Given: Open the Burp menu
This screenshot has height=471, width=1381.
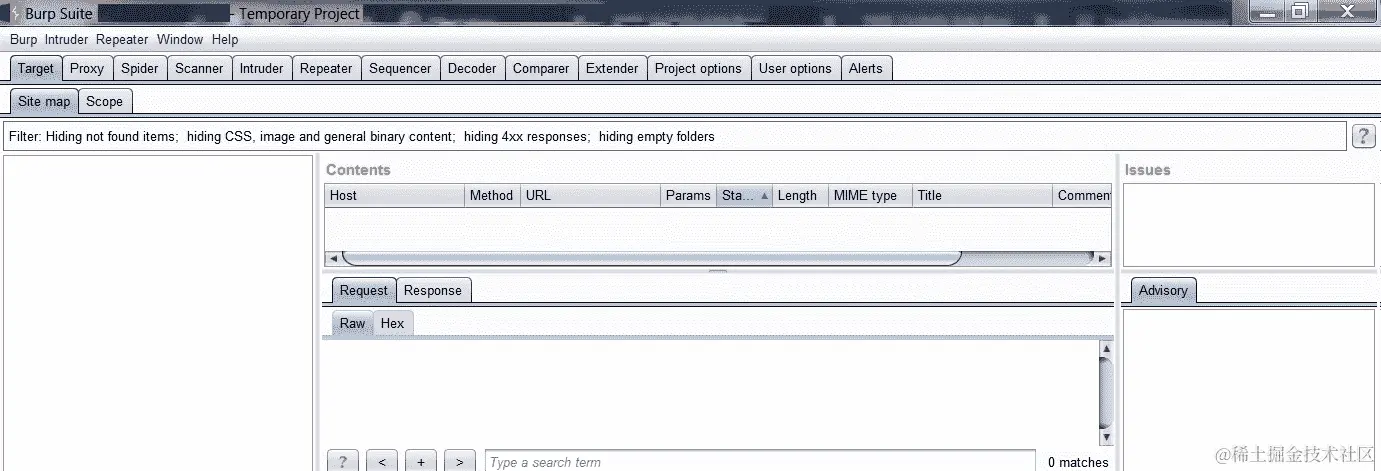Looking at the screenshot, I should coord(23,39).
